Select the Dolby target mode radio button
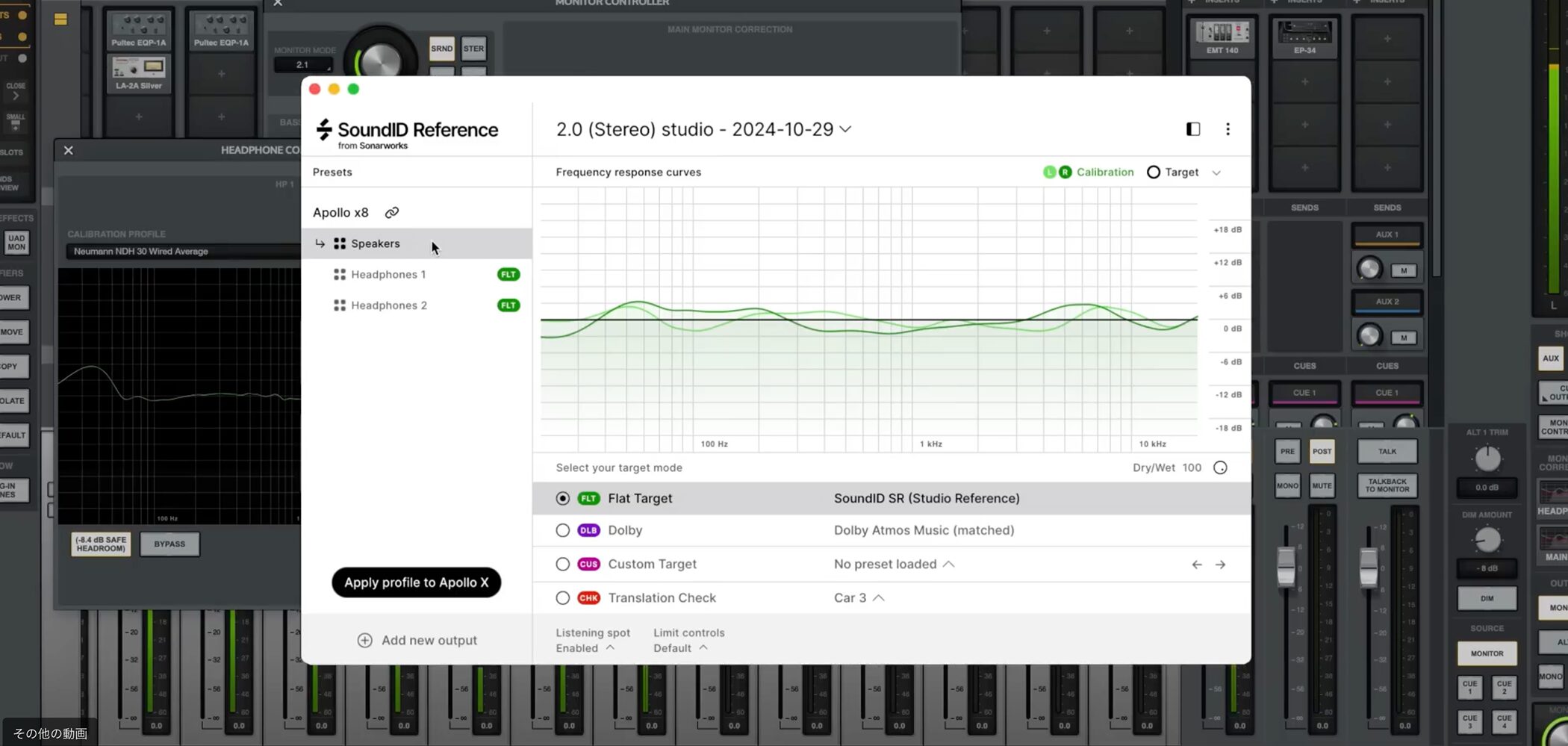This screenshot has width=1568, height=746. (563, 531)
